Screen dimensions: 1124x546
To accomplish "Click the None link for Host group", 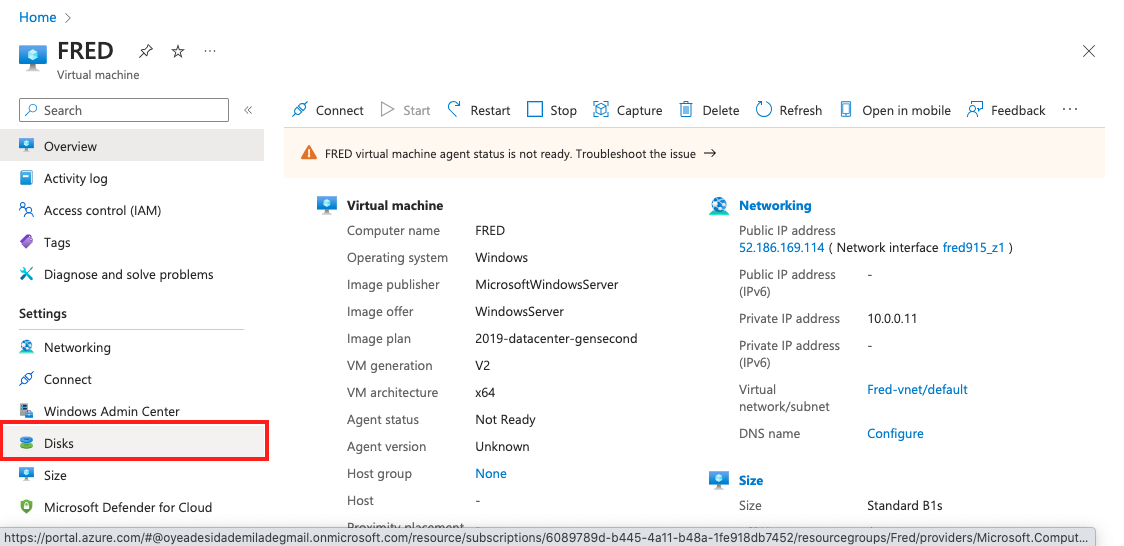I will [x=490, y=474].
